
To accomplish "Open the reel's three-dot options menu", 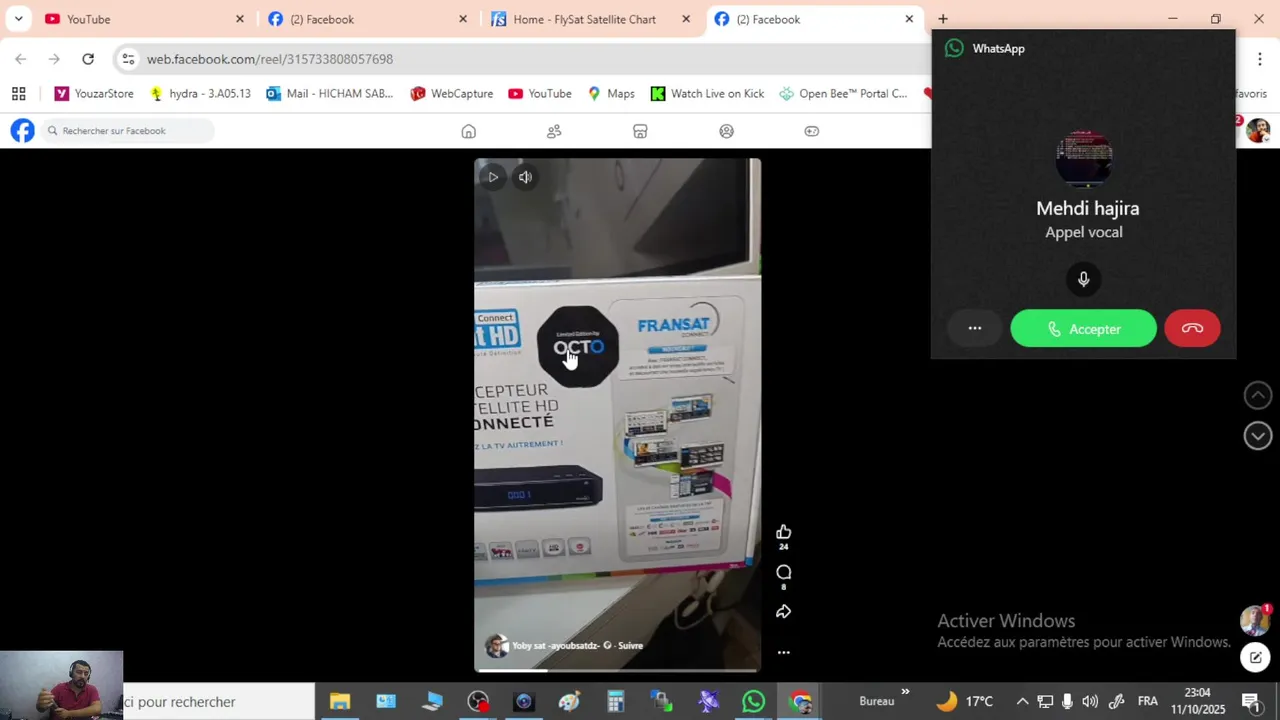I will tap(783, 652).
